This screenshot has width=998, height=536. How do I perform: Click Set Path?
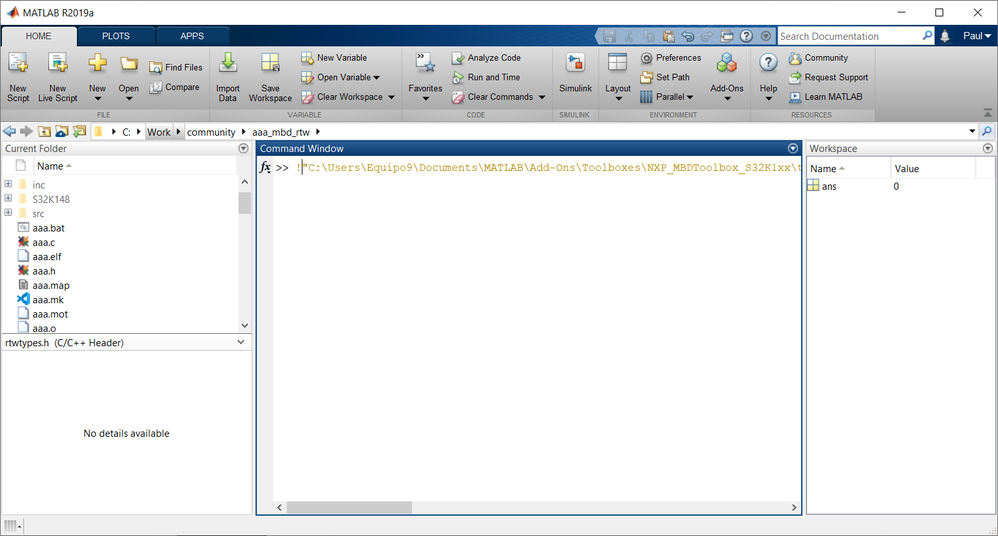click(664, 77)
